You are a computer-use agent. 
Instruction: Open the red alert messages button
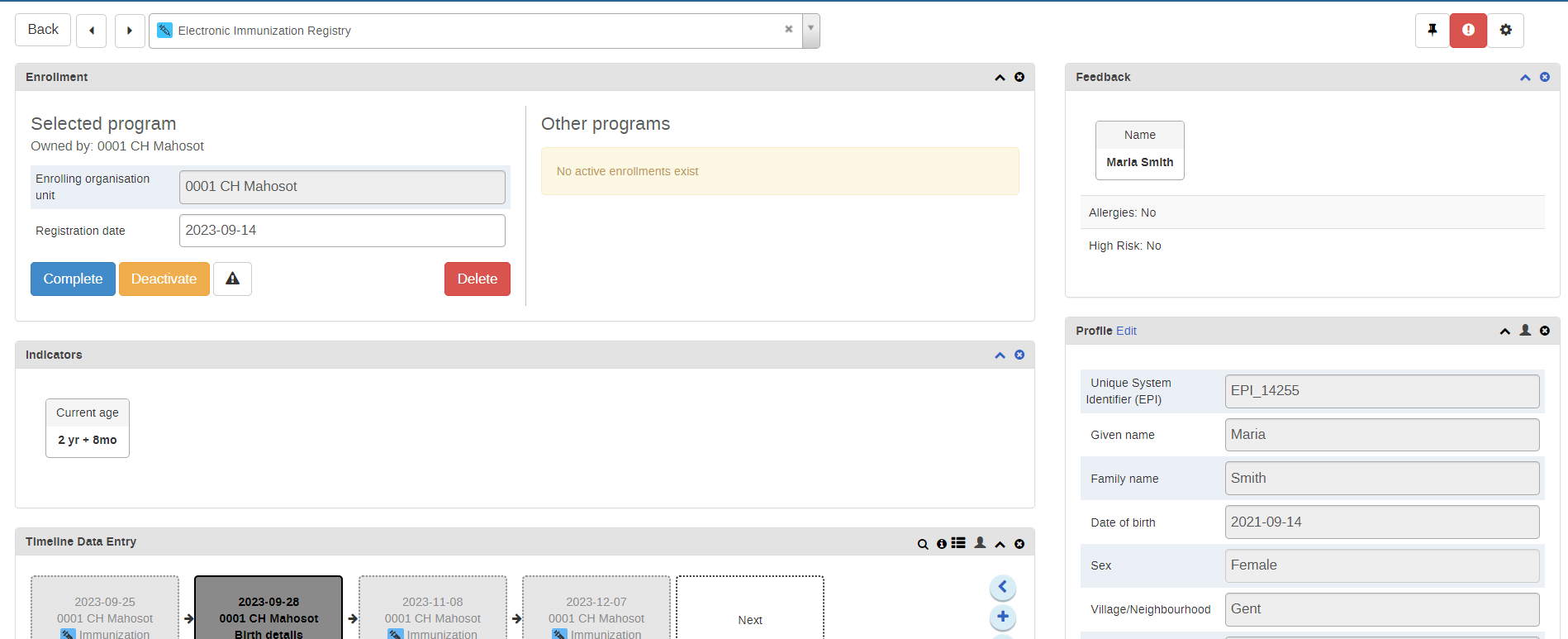[x=1468, y=31]
